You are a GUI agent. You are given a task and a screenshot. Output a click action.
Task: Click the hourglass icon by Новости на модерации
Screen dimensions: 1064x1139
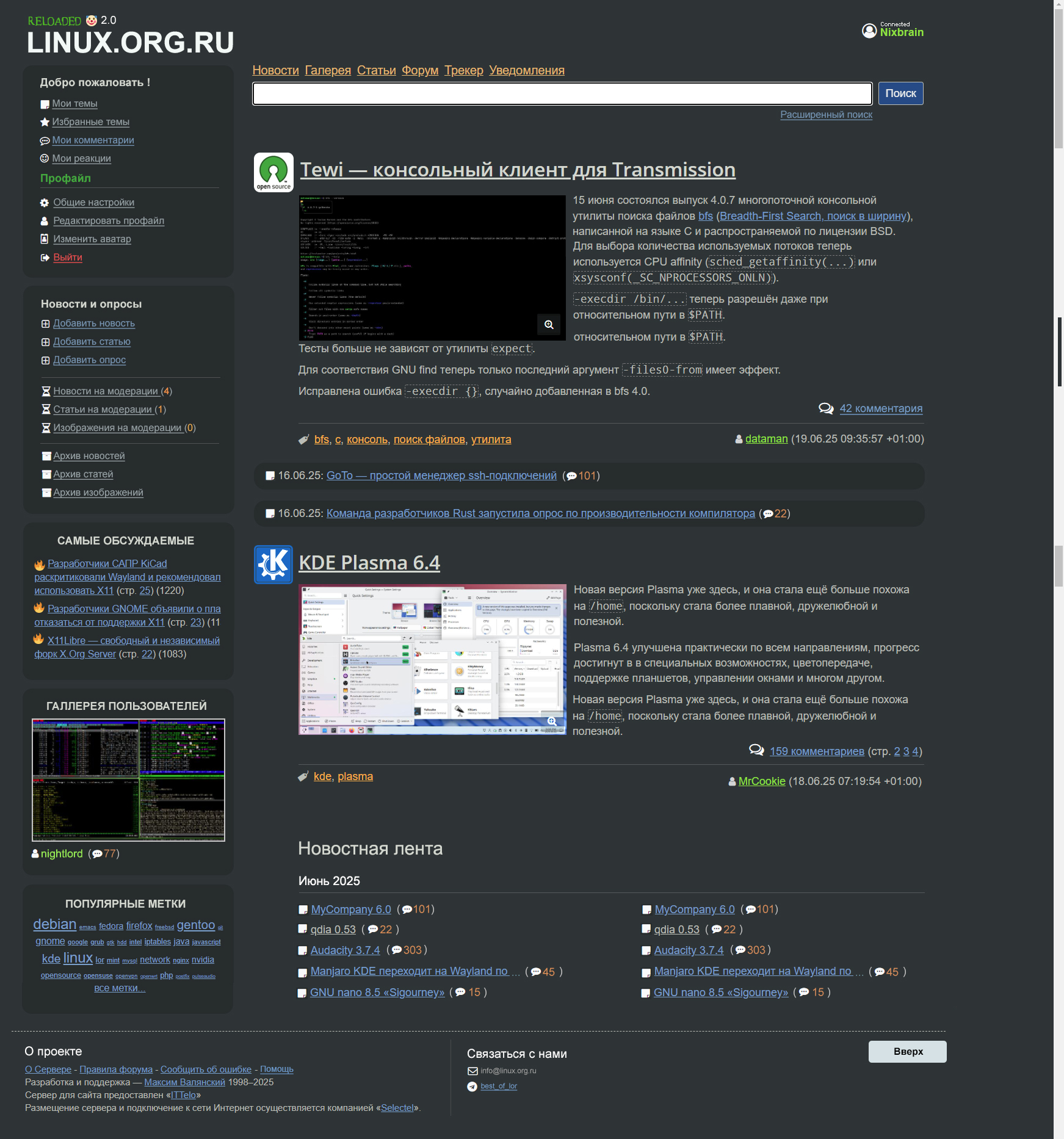tap(46, 391)
